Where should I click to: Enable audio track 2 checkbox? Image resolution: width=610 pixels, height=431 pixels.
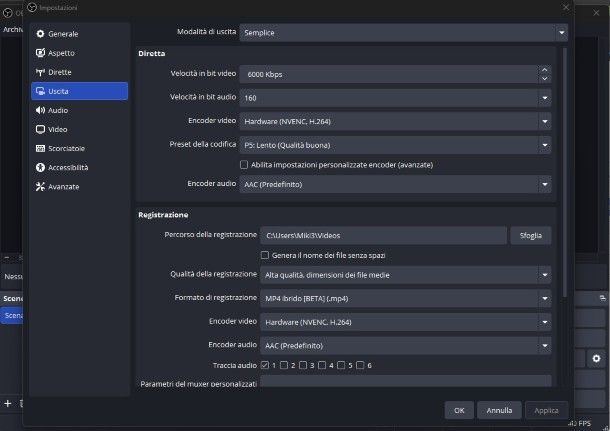[x=284, y=365]
